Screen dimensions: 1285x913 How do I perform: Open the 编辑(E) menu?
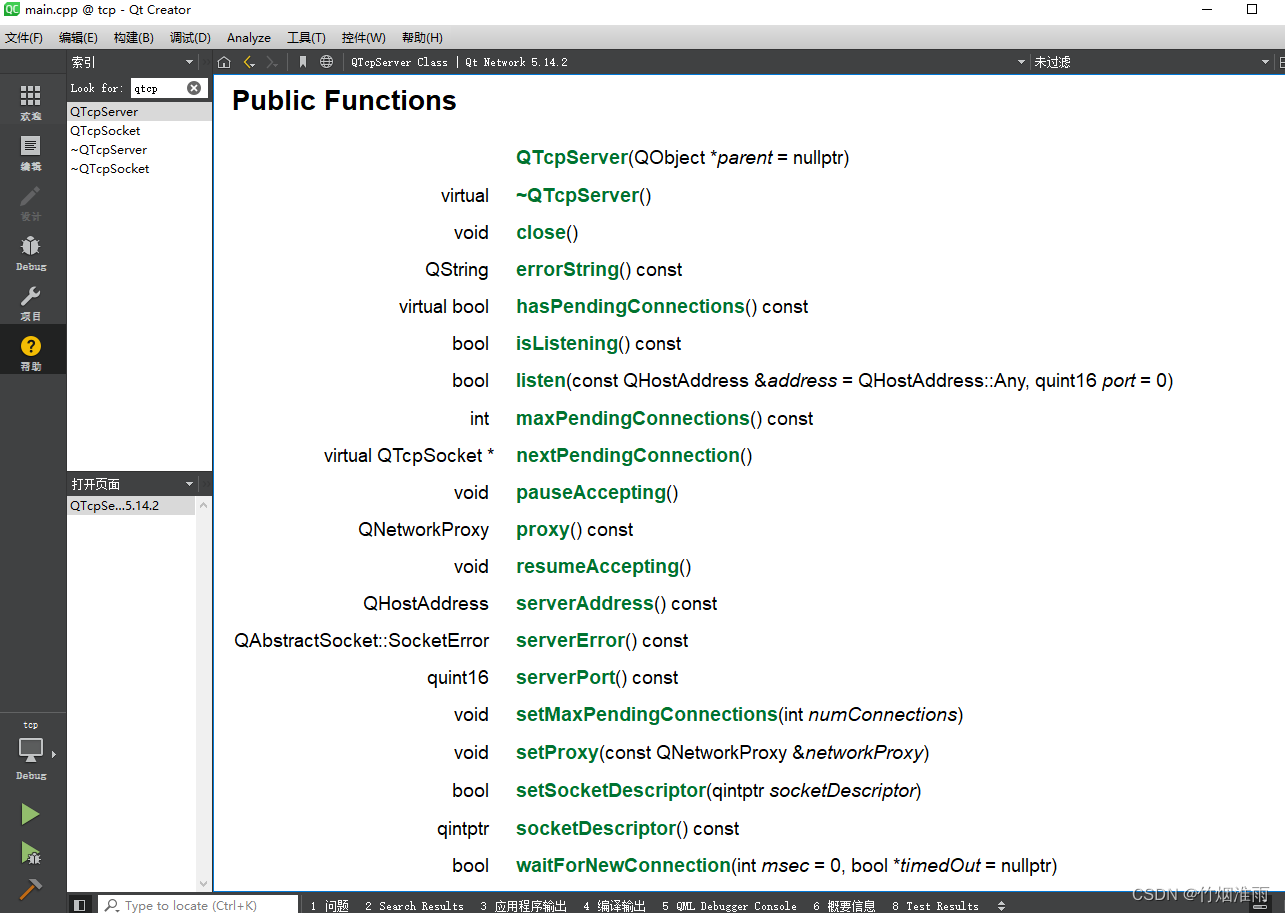78,37
